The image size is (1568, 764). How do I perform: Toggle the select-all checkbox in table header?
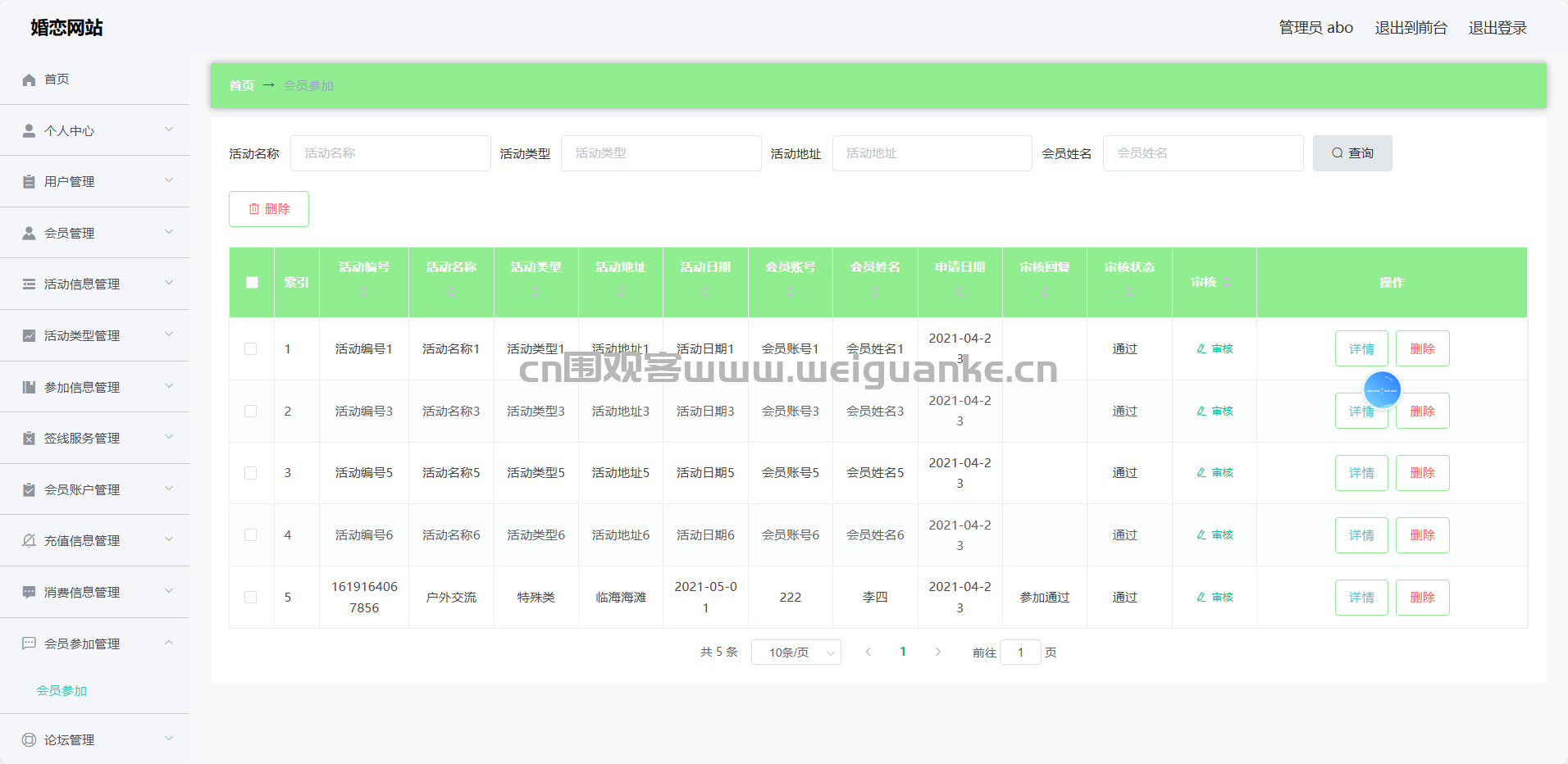[252, 283]
